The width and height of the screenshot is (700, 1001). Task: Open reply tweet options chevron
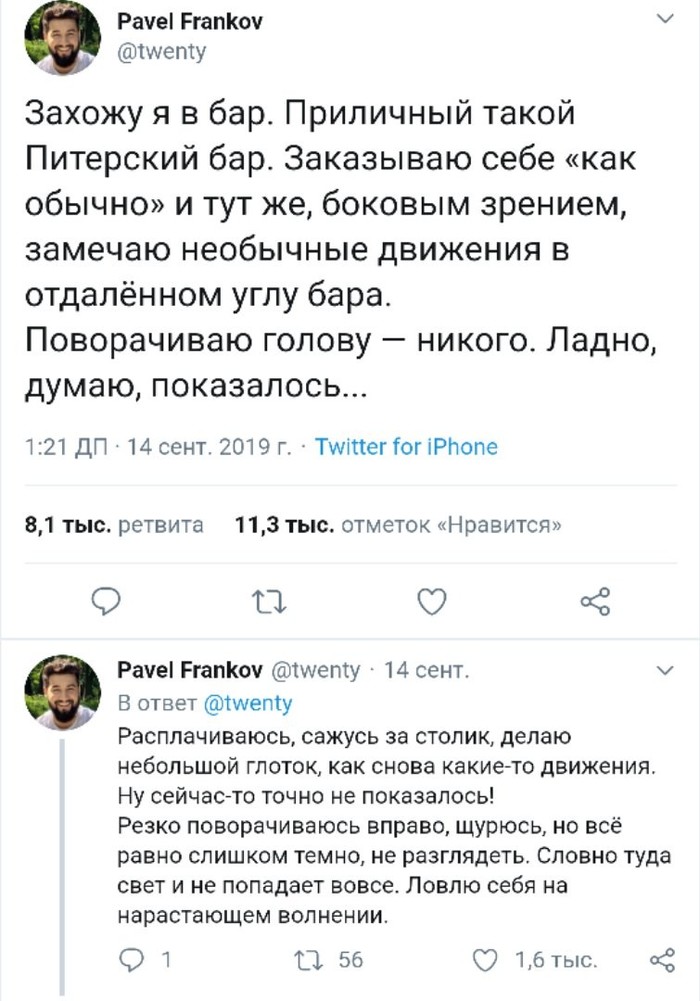[662, 669]
